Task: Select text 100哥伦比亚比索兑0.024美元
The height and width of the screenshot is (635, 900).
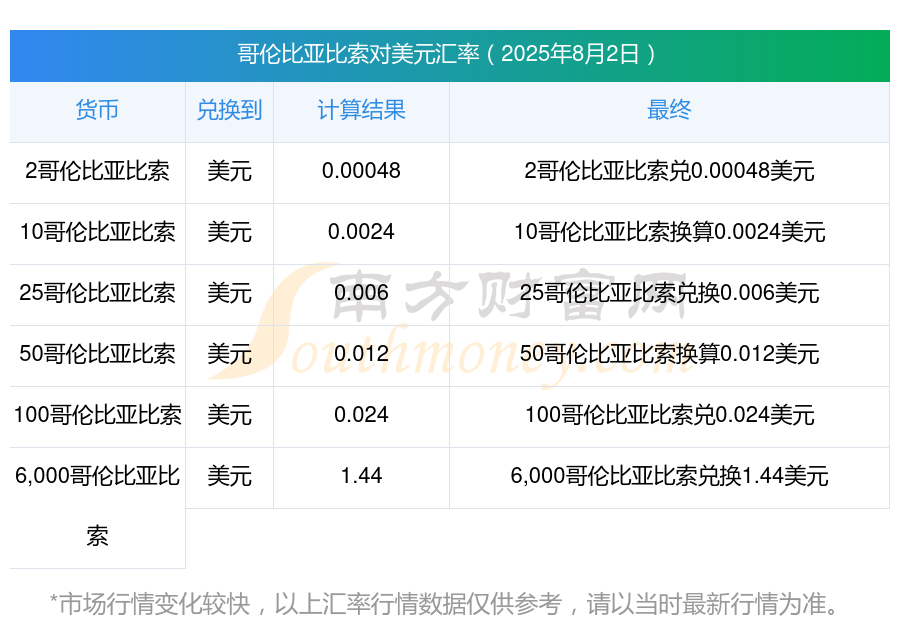Action: [x=669, y=415]
